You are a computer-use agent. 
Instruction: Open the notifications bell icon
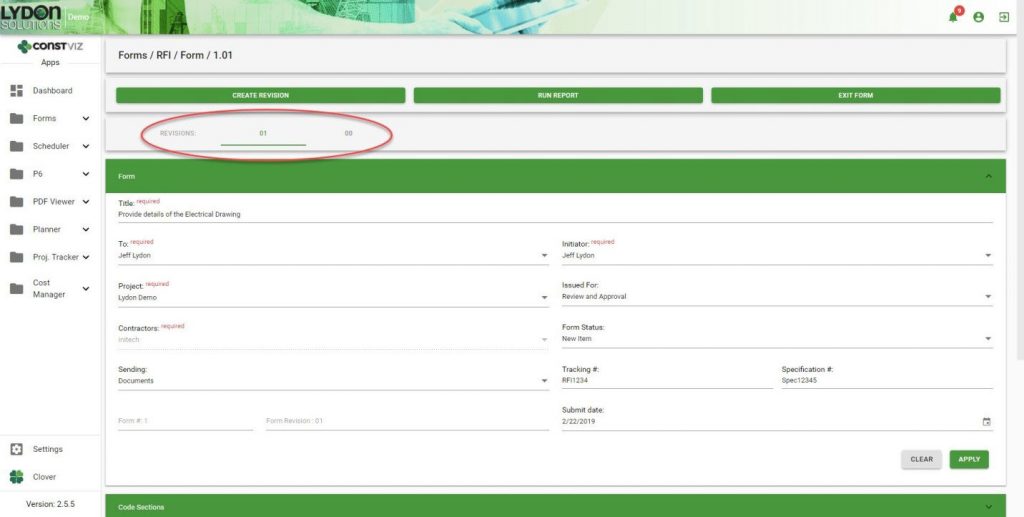(x=954, y=17)
